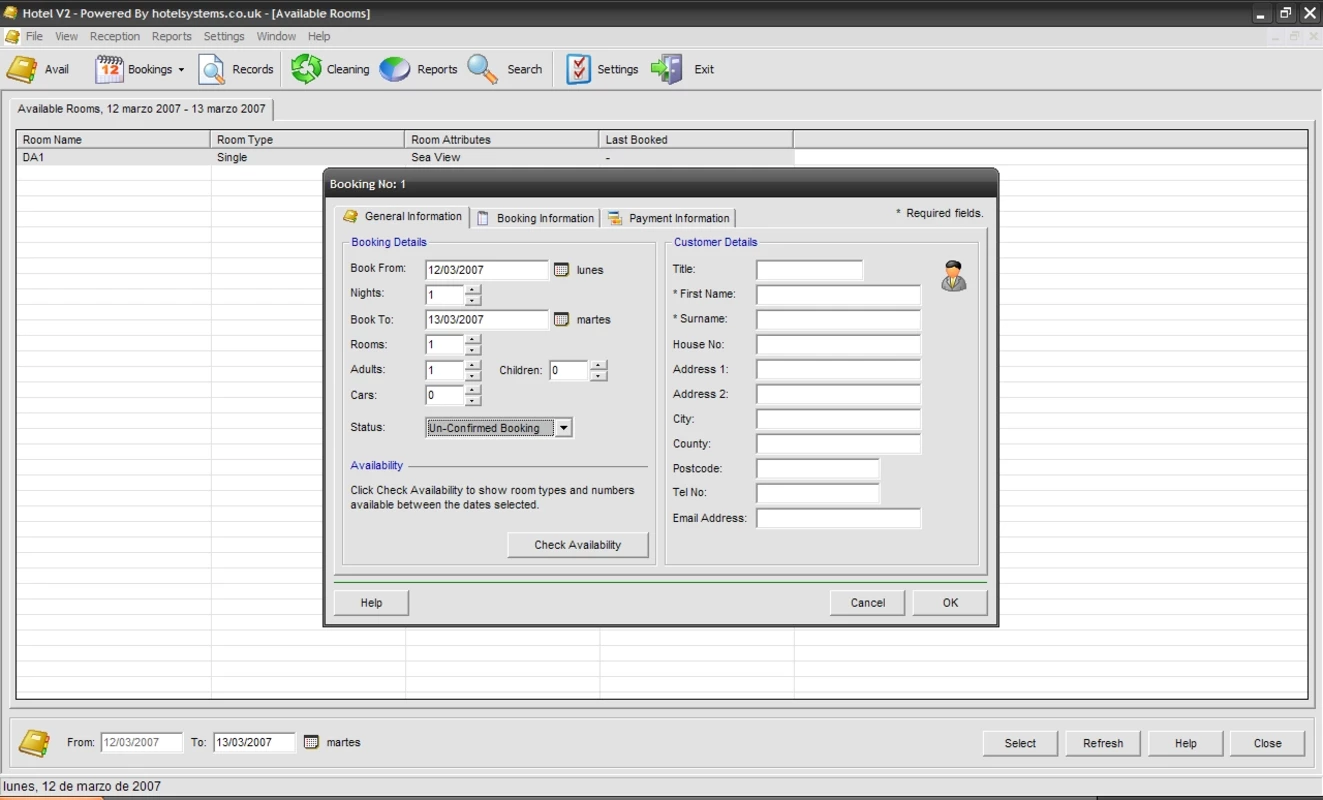Open the Records magnifier icon

point(212,69)
